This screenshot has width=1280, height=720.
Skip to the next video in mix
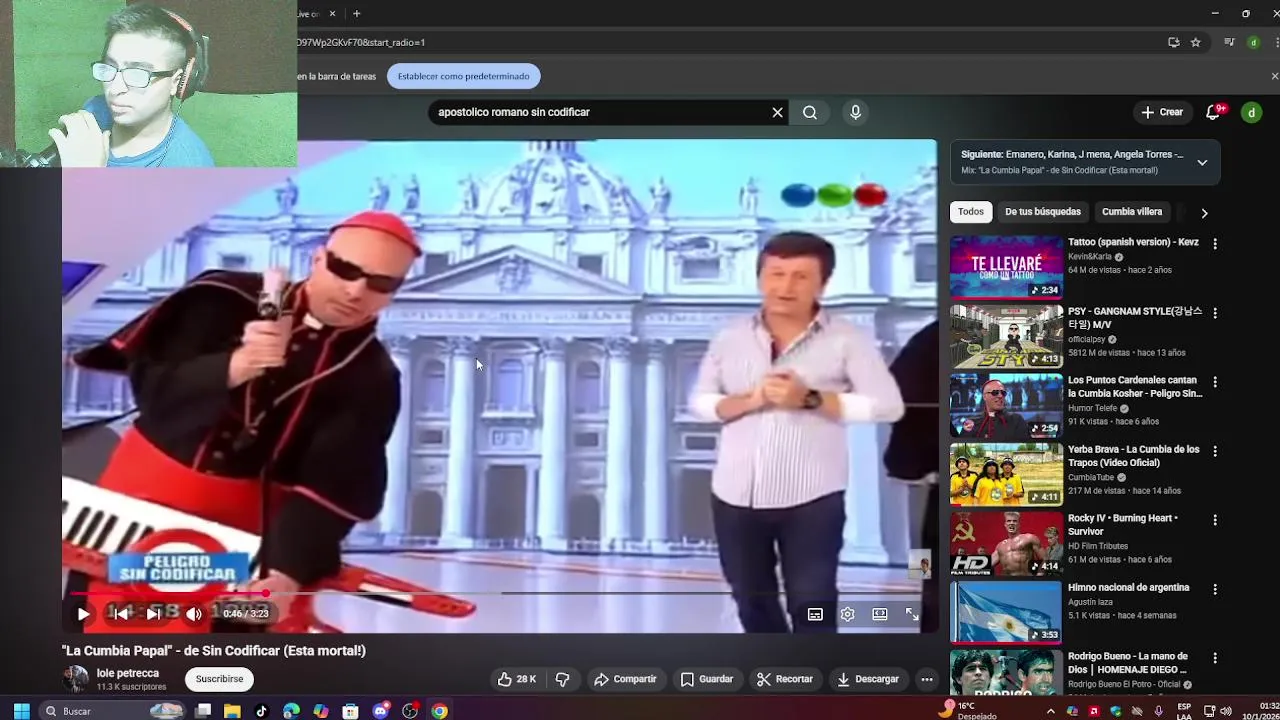click(154, 614)
